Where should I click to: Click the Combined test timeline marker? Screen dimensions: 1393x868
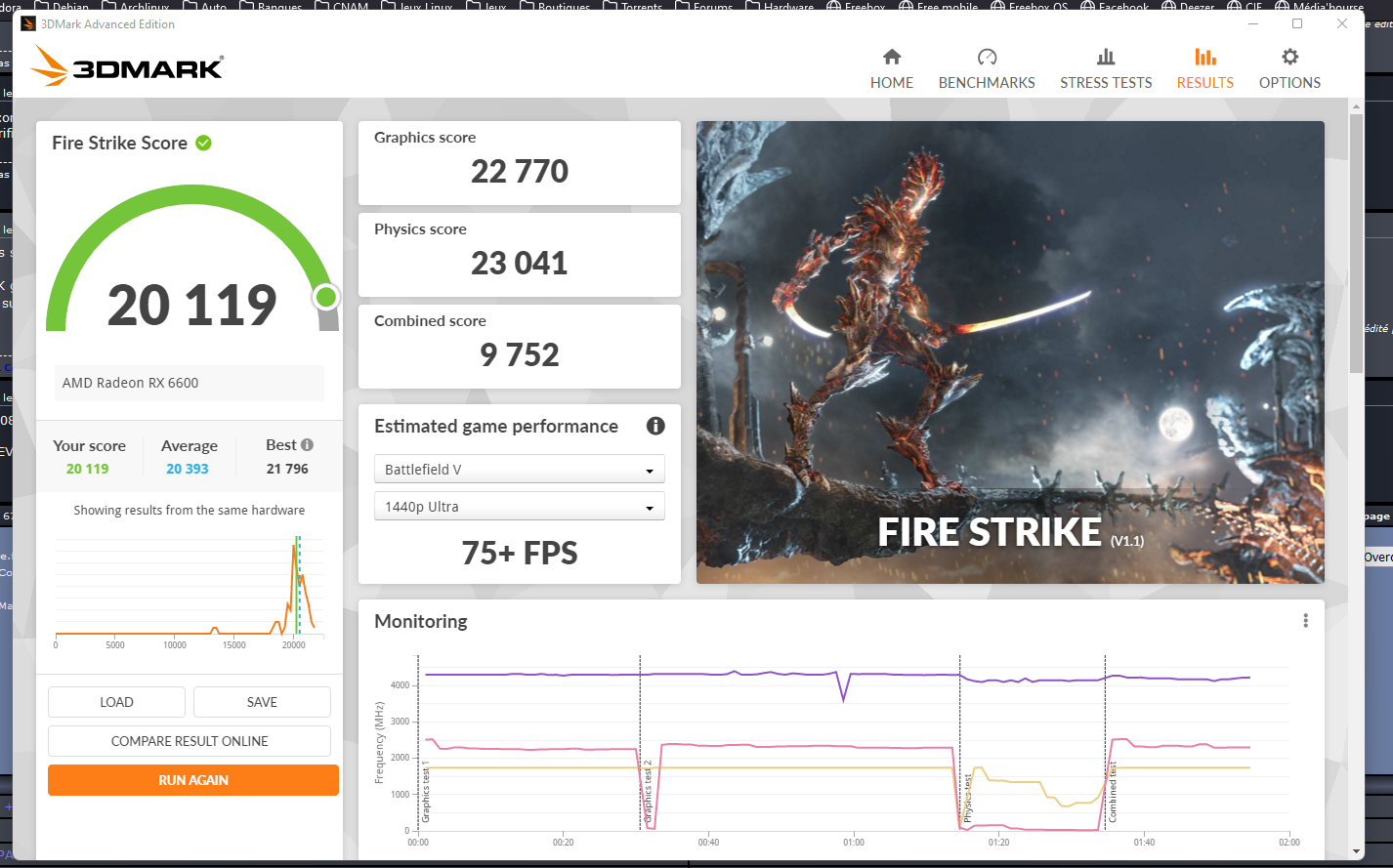click(x=1112, y=791)
